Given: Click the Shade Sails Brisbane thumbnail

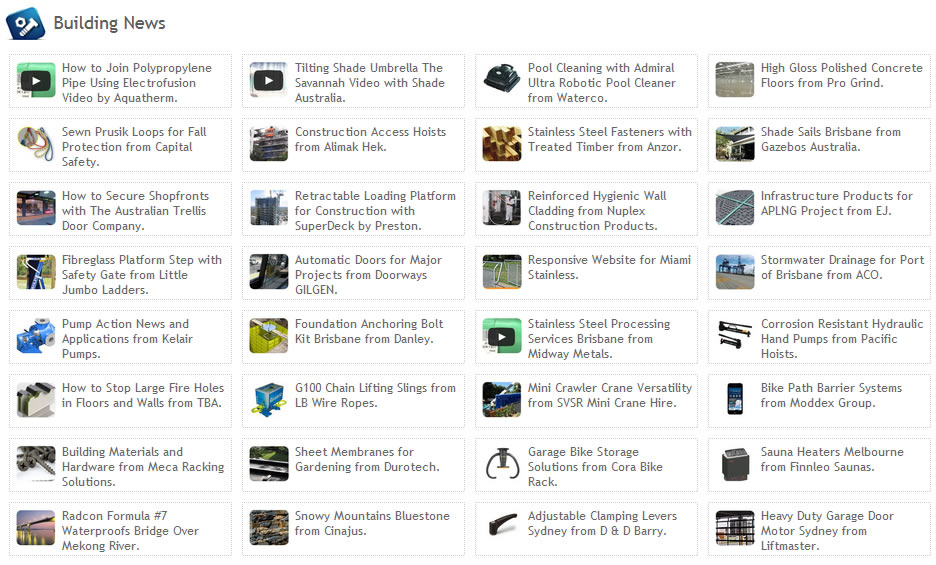Looking at the screenshot, I should pyautogui.click(x=735, y=144).
